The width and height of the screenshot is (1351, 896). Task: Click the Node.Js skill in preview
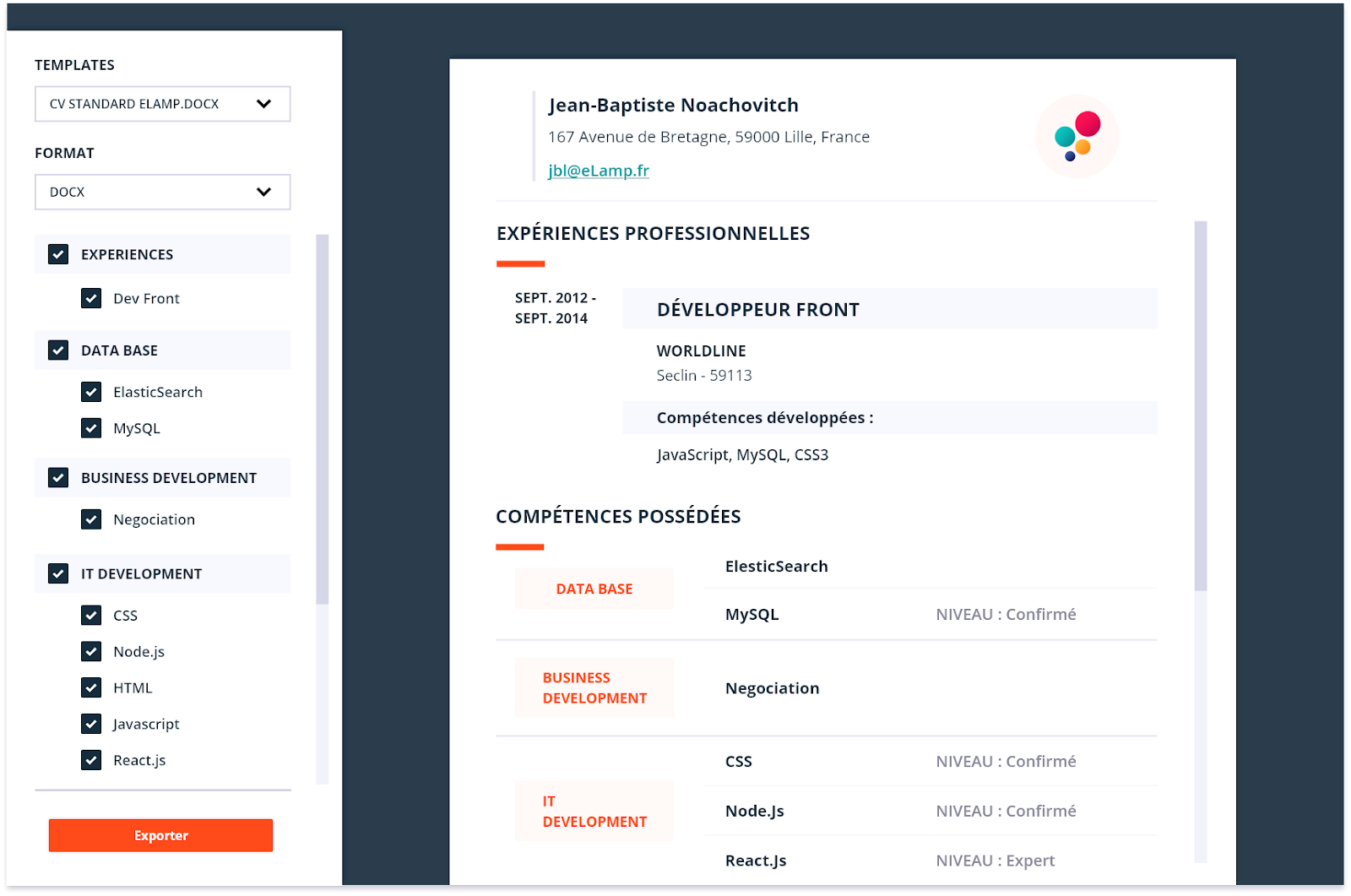[755, 812]
